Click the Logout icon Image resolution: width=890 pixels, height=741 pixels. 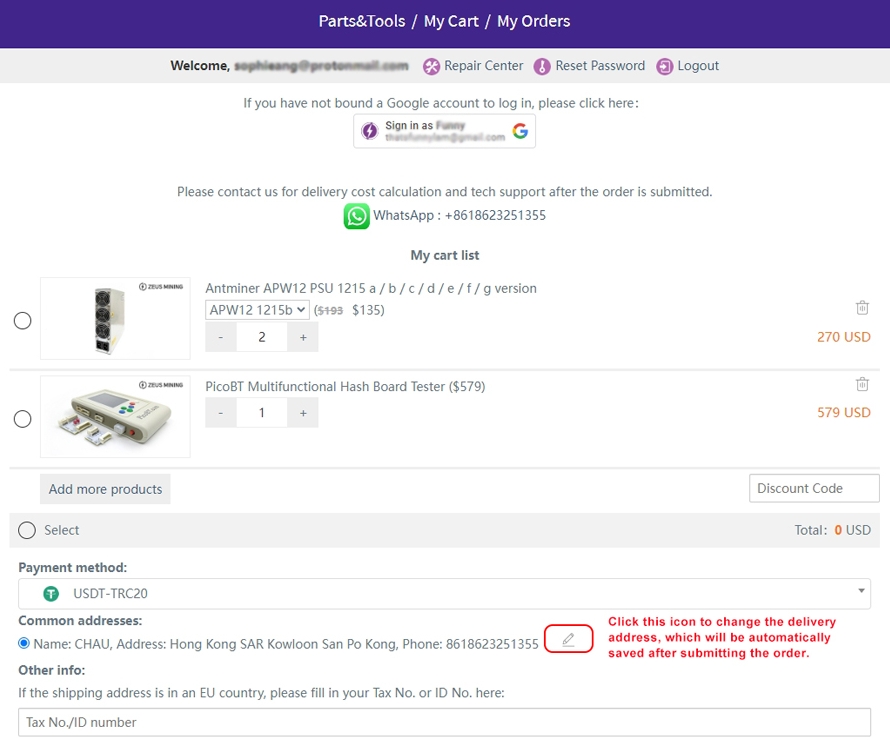pyautogui.click(x=665, y=66)
